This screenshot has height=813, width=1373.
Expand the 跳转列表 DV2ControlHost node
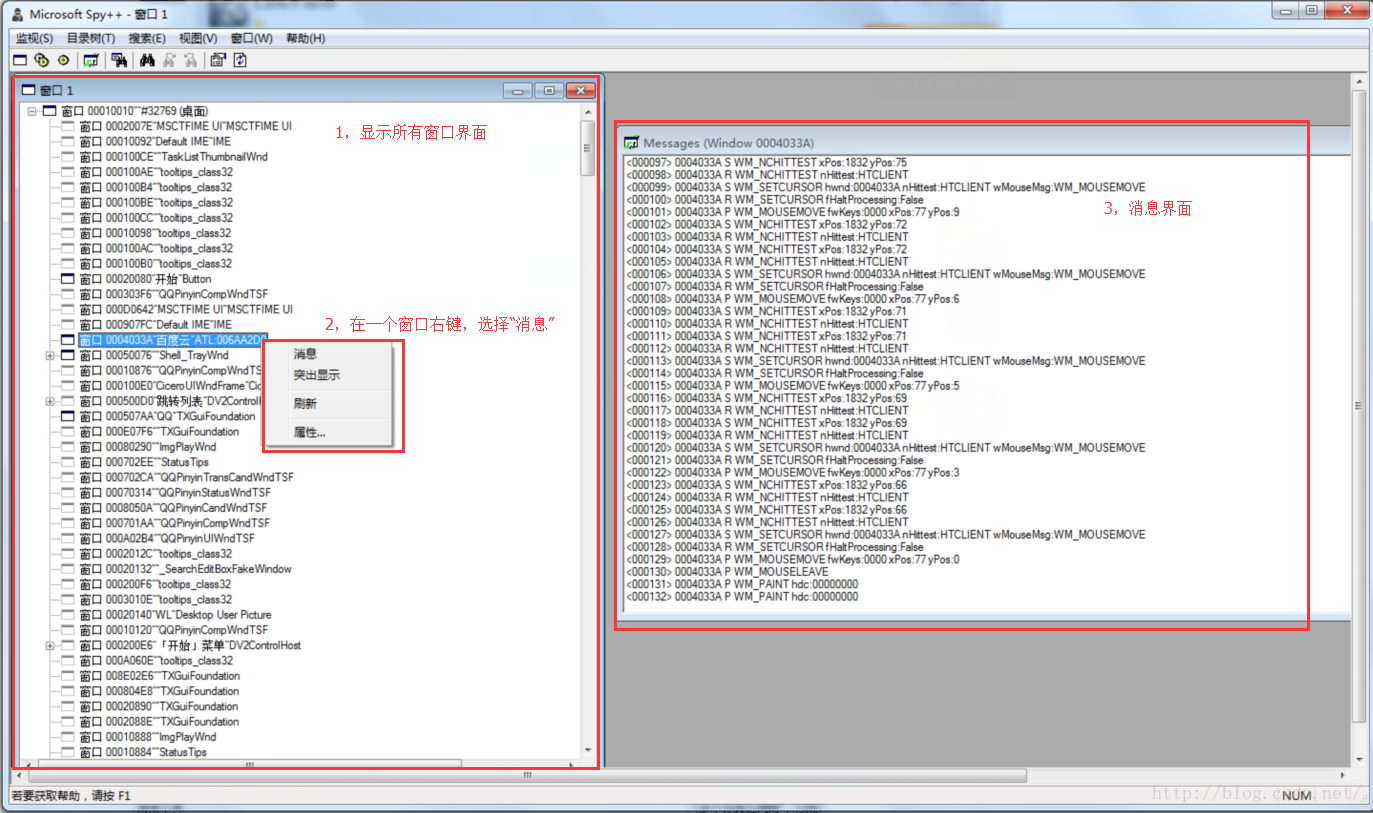pyautogui.click(x=50, y=401)
